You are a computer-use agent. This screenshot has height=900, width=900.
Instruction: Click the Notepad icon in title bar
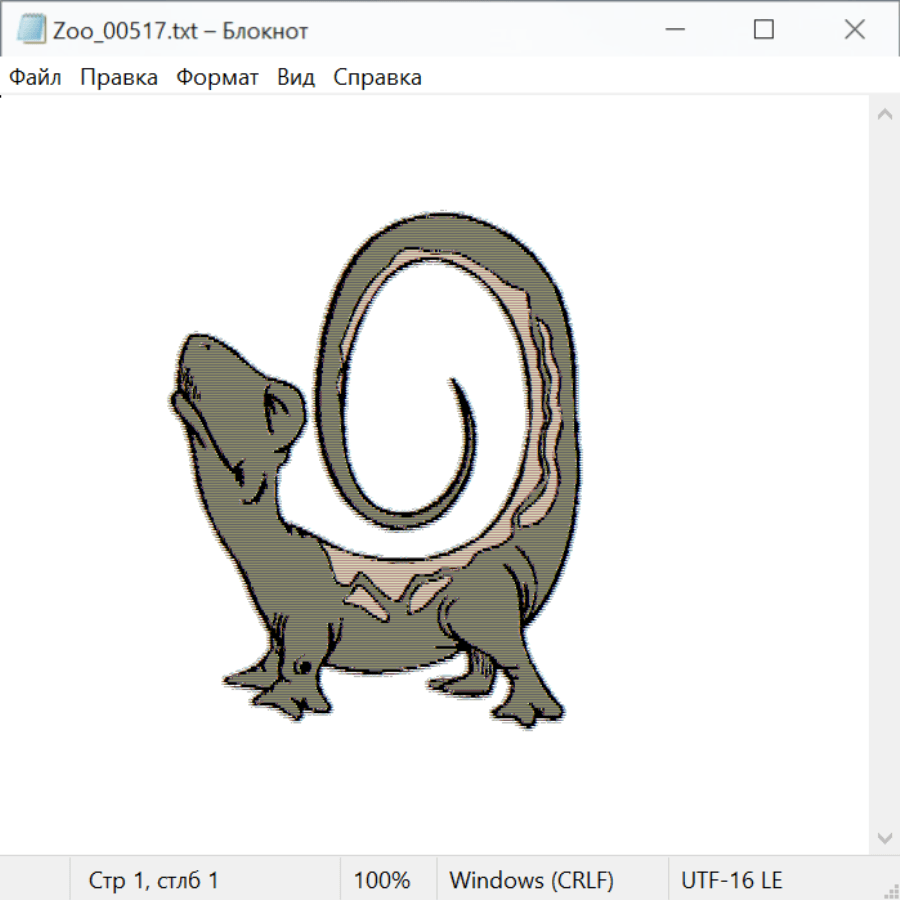pos(31,30)
